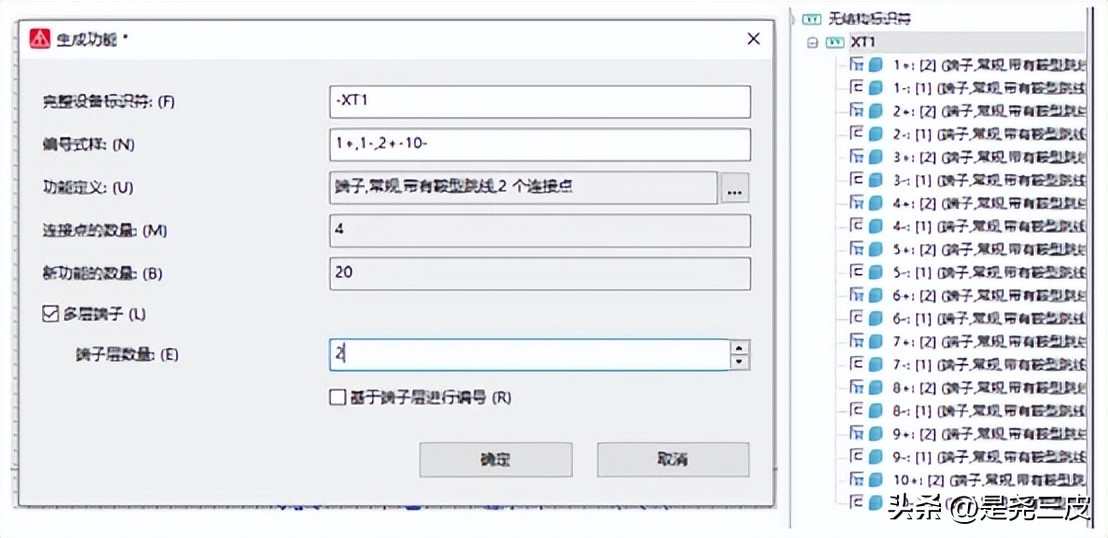
Task: Click the blue 3D icon for 3+ terminal
Action: [876, 156]
